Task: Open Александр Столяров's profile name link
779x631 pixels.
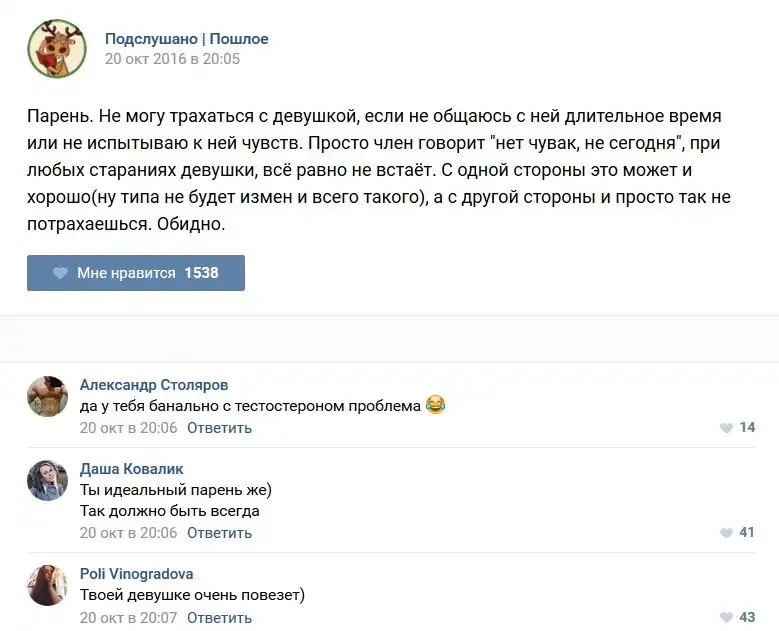Action: [154, 385]
